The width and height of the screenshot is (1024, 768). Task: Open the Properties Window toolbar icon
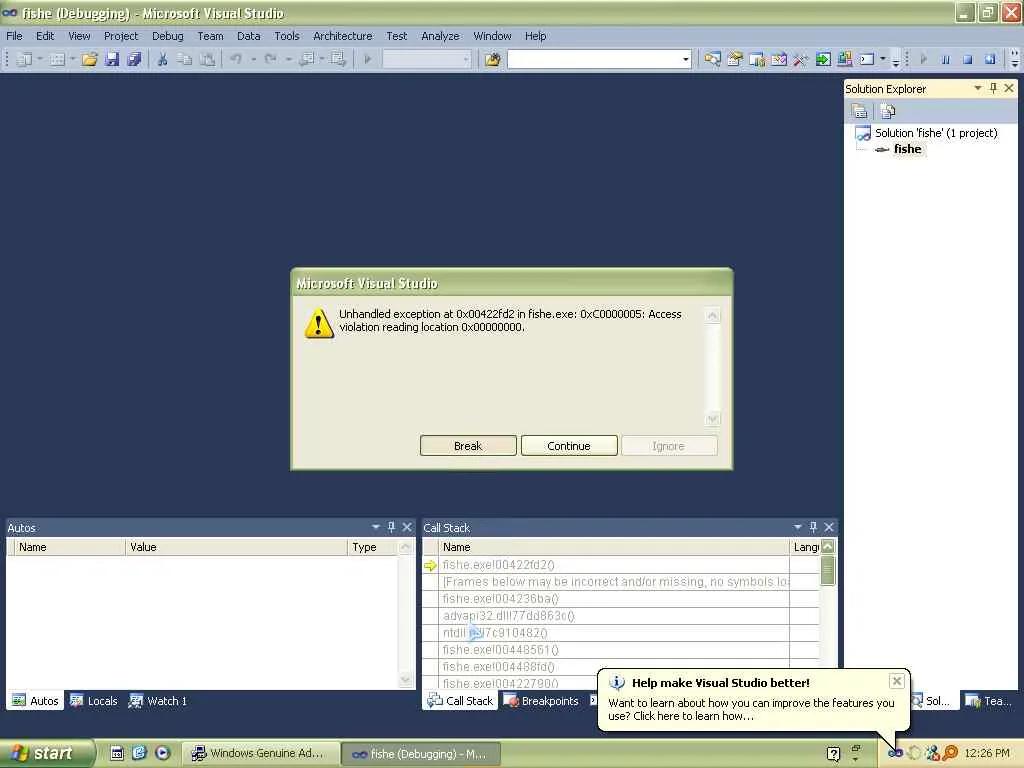pyautogui.click(x=735, y=59)
